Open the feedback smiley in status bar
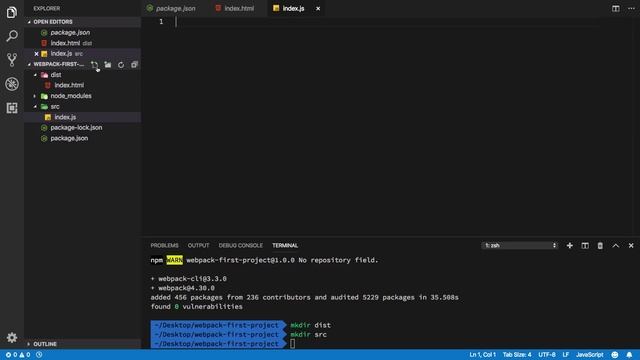Viewport: 640px width, 360px height. [615, 355]
